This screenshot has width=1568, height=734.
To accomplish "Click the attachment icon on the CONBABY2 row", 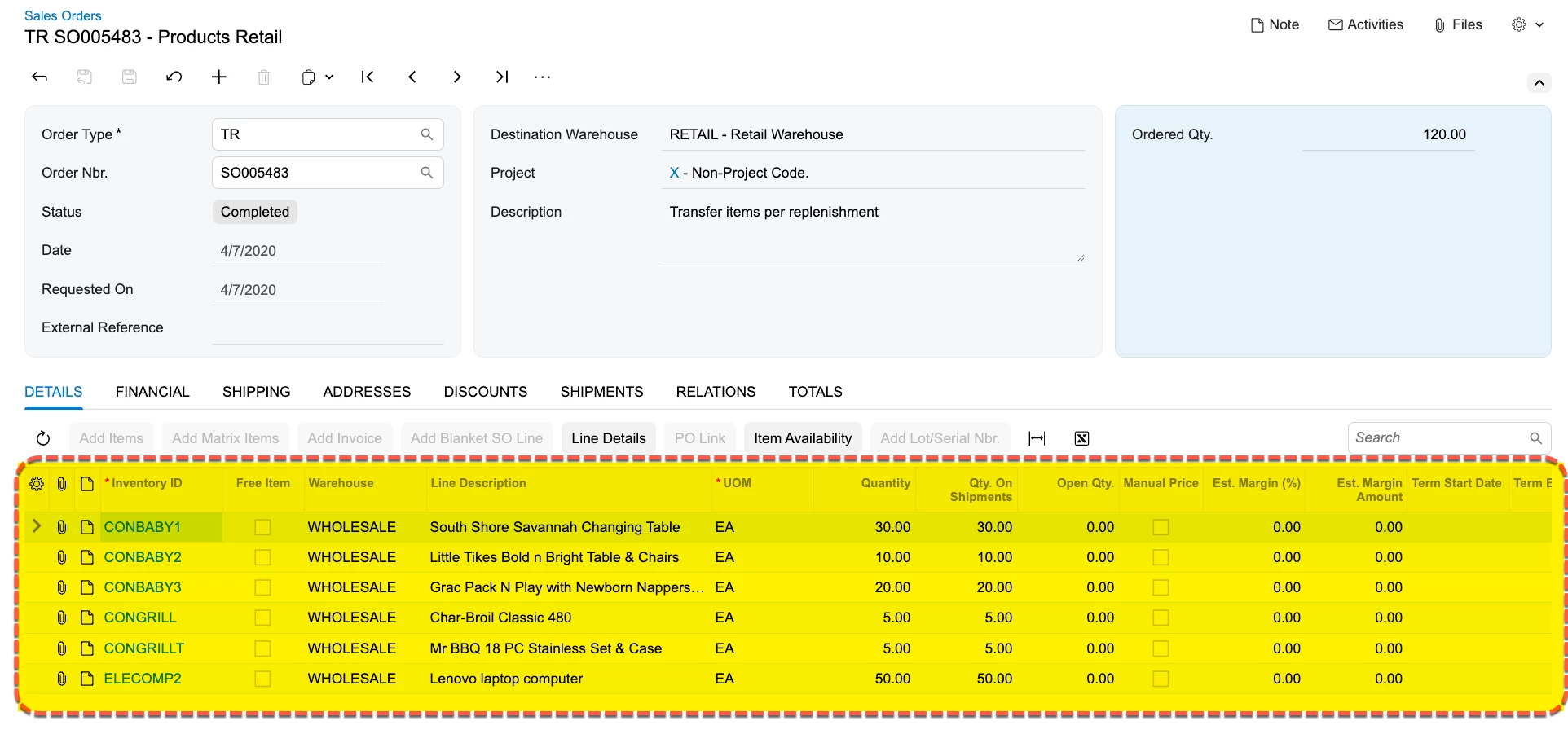I will coord(62,557).
